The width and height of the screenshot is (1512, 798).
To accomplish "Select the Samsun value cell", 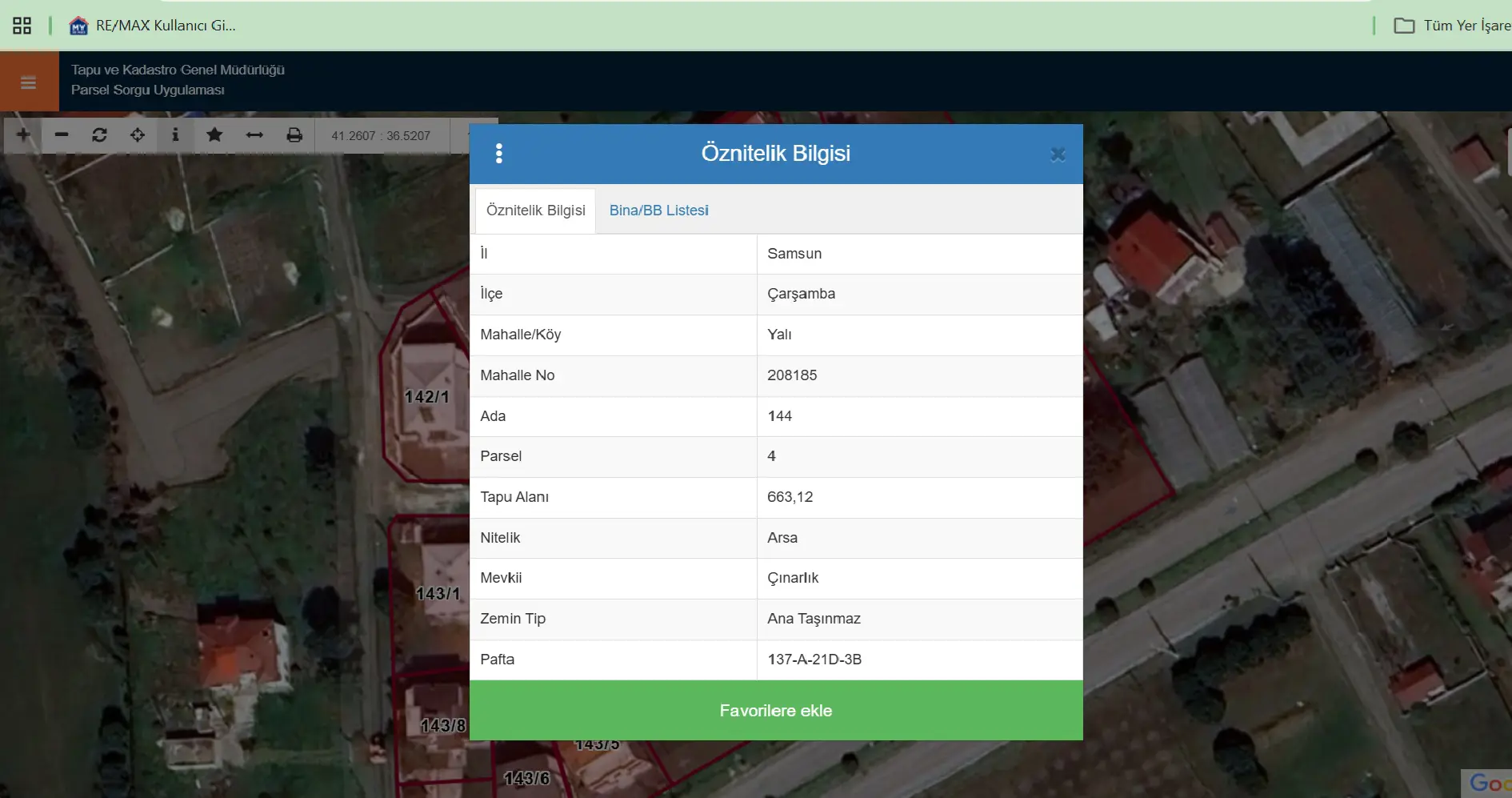I will click(x=919, y=254).
